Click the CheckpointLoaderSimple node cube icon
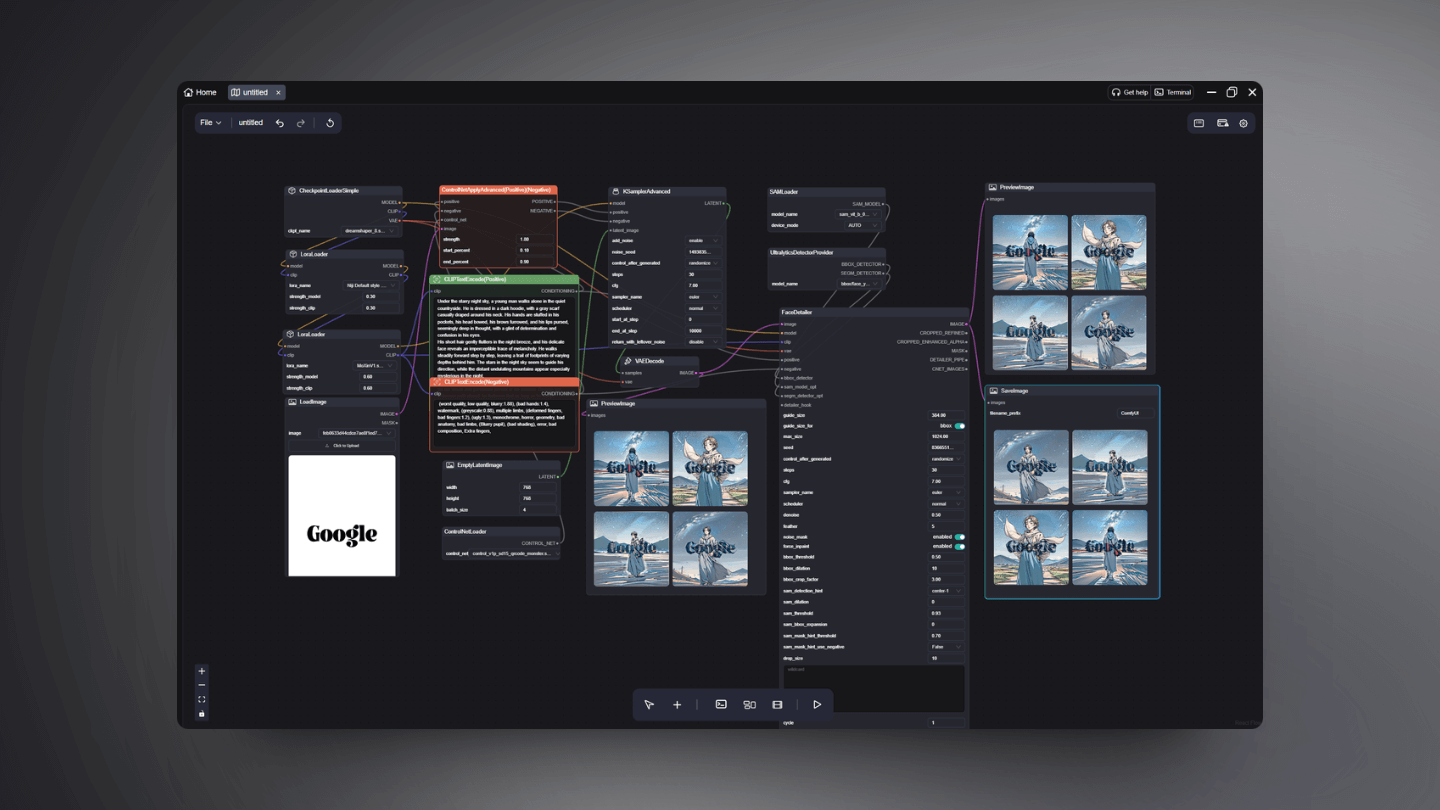This screenshot has height=810, width=1440. coord(292,190)
